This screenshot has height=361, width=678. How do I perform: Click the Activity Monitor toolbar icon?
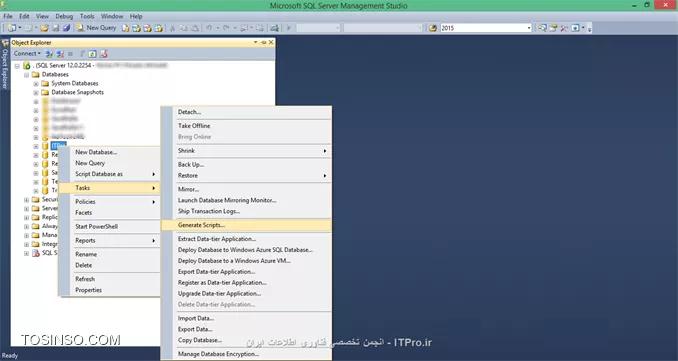pos(274,28)
